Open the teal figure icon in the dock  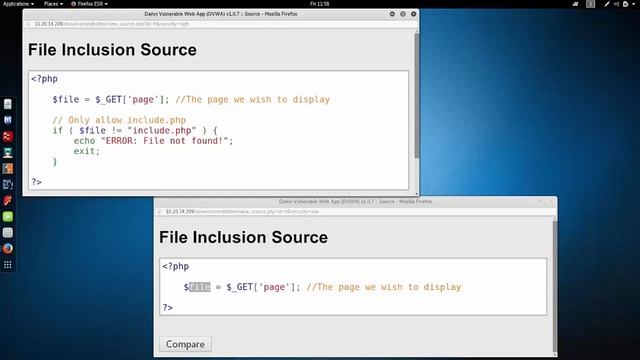pos(8,153)
